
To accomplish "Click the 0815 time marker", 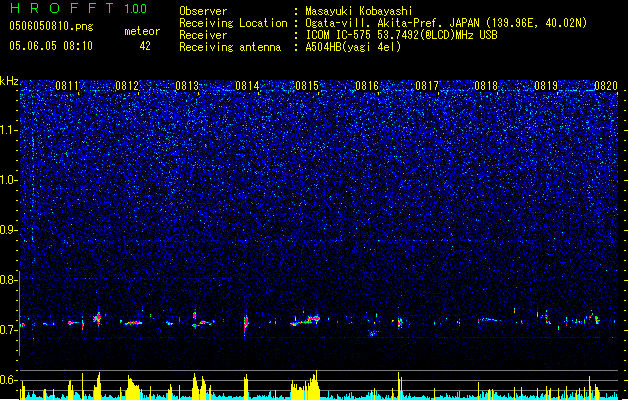I will [307, 86].
